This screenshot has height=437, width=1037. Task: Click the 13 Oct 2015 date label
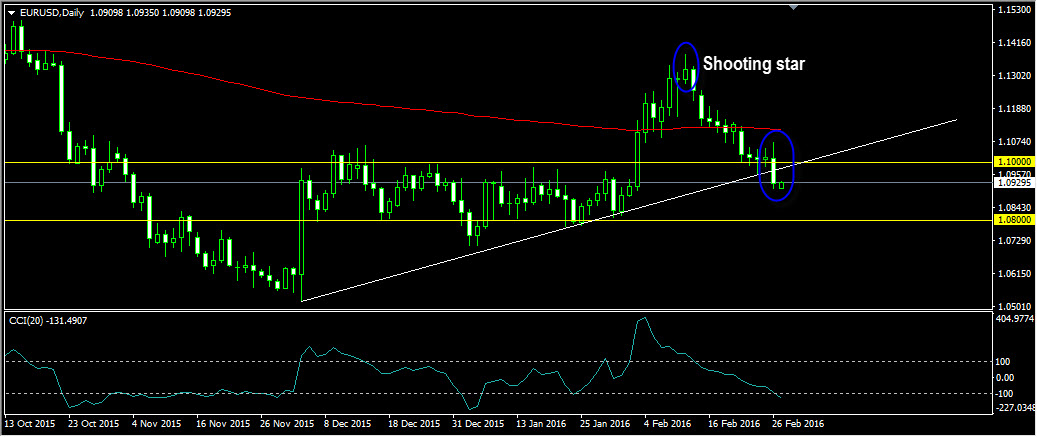[29, 423]
